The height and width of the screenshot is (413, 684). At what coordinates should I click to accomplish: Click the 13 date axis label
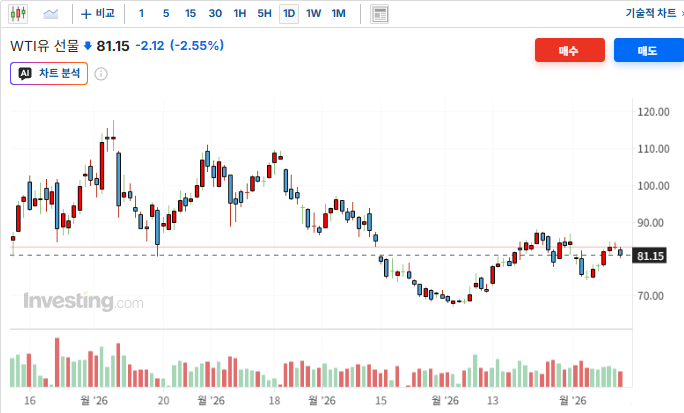(492, 400)
